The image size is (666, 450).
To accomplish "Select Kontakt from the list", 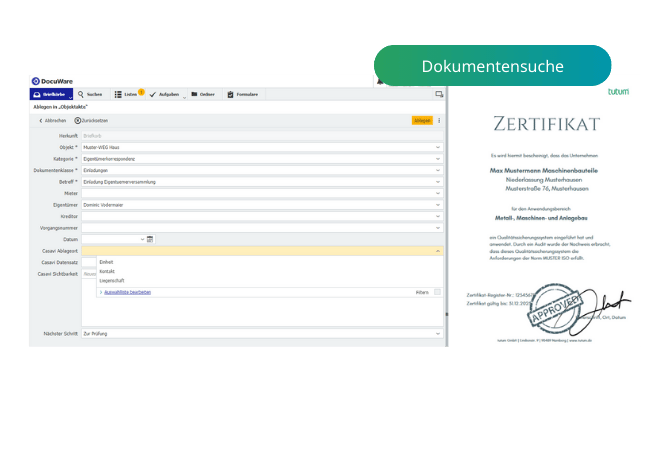I will coord(107,272).
